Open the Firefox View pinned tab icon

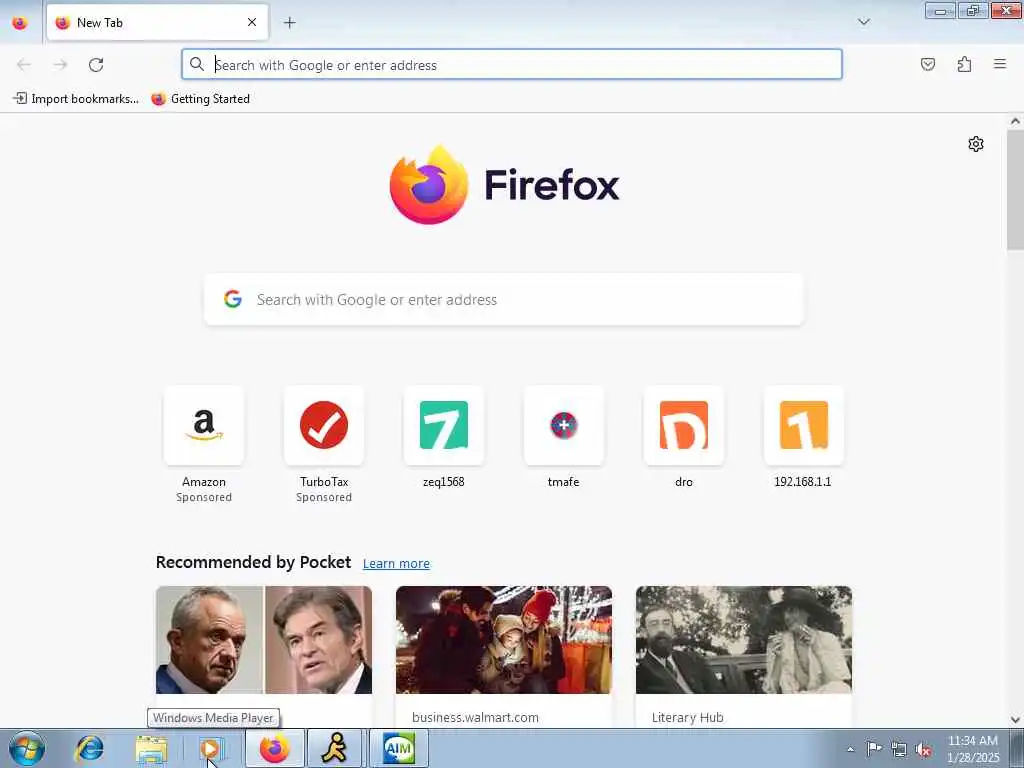20,23
